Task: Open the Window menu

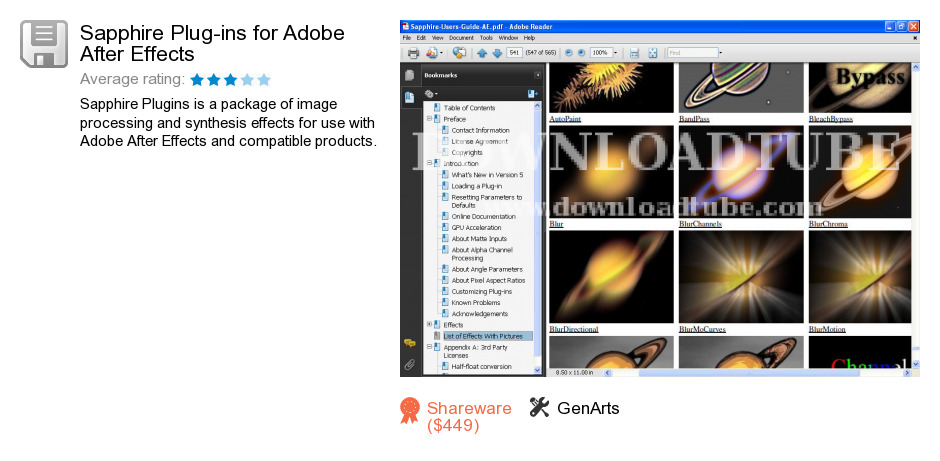Action: point(508,38)
